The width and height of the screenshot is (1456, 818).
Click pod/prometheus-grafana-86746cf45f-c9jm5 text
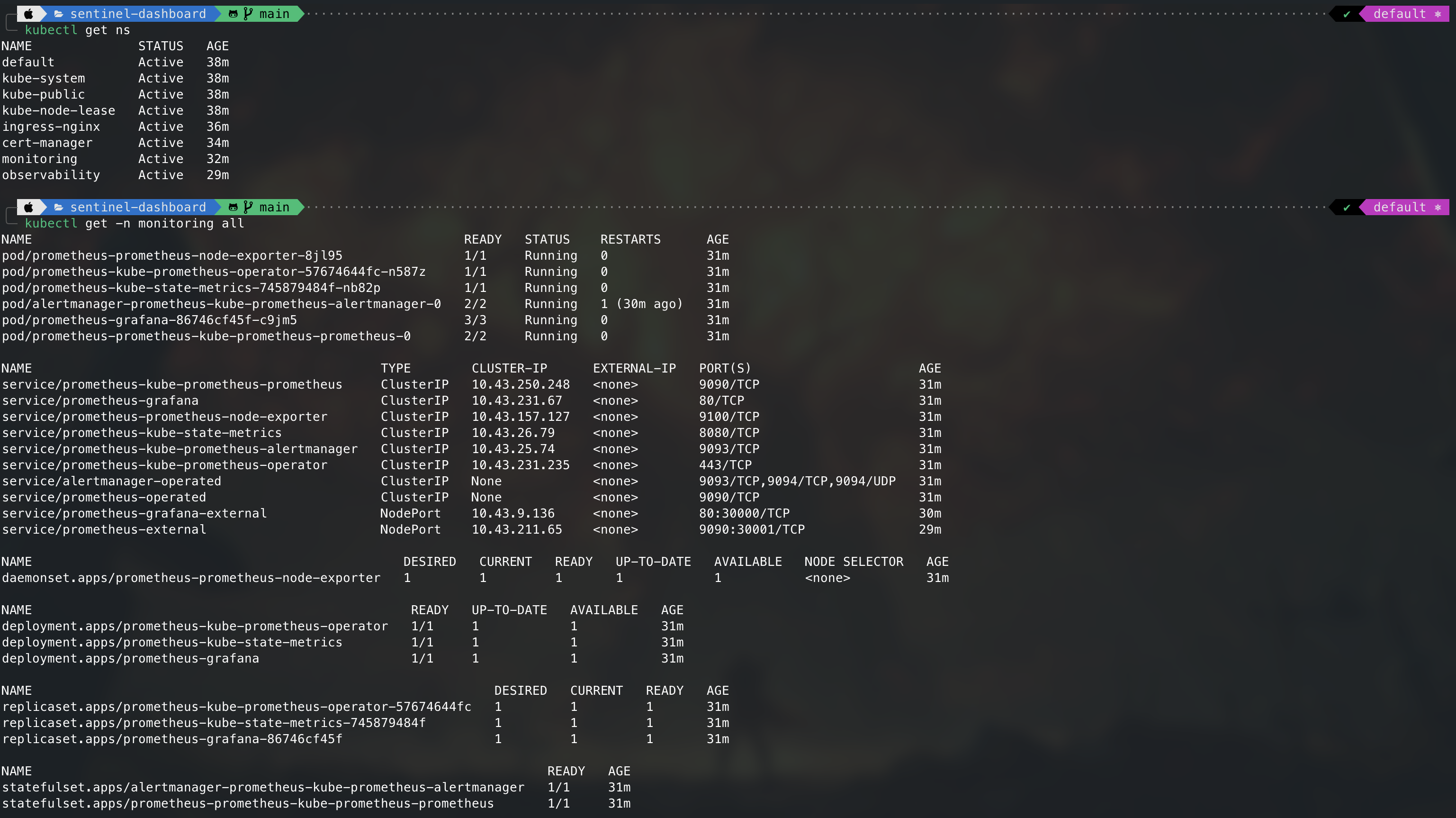pos(149,320)
